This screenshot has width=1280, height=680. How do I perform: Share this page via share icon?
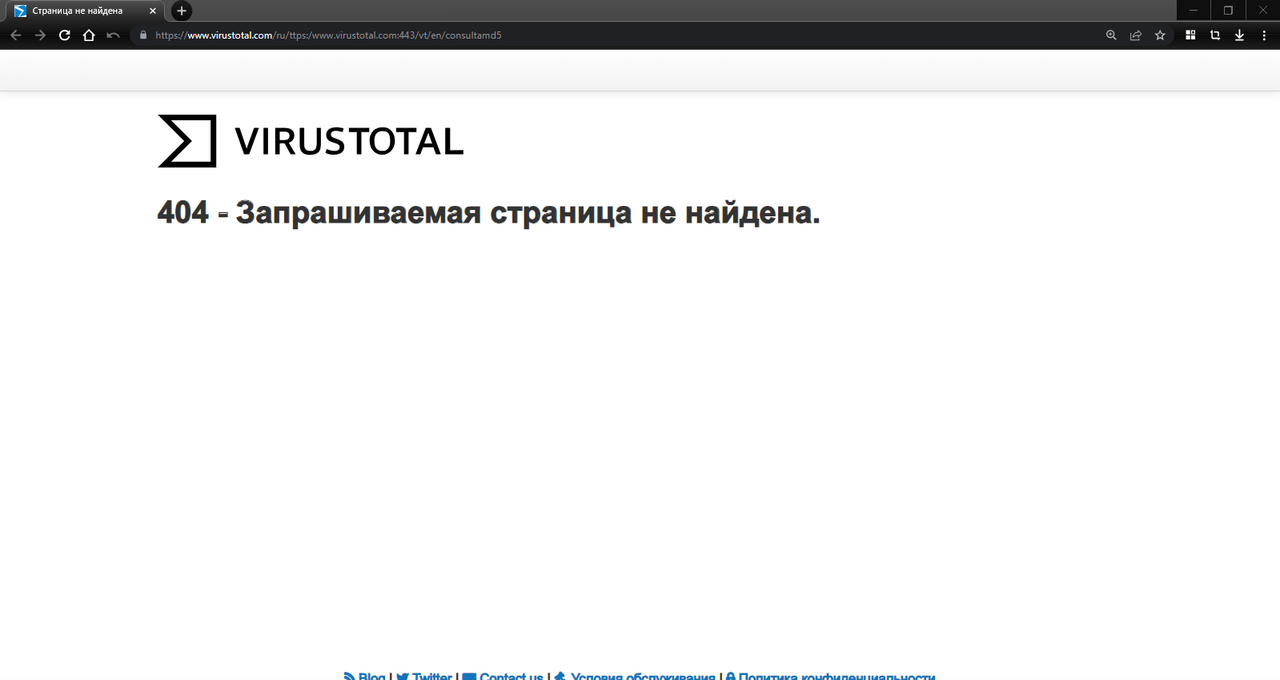pyautogui.click(x=1136, y=35)
